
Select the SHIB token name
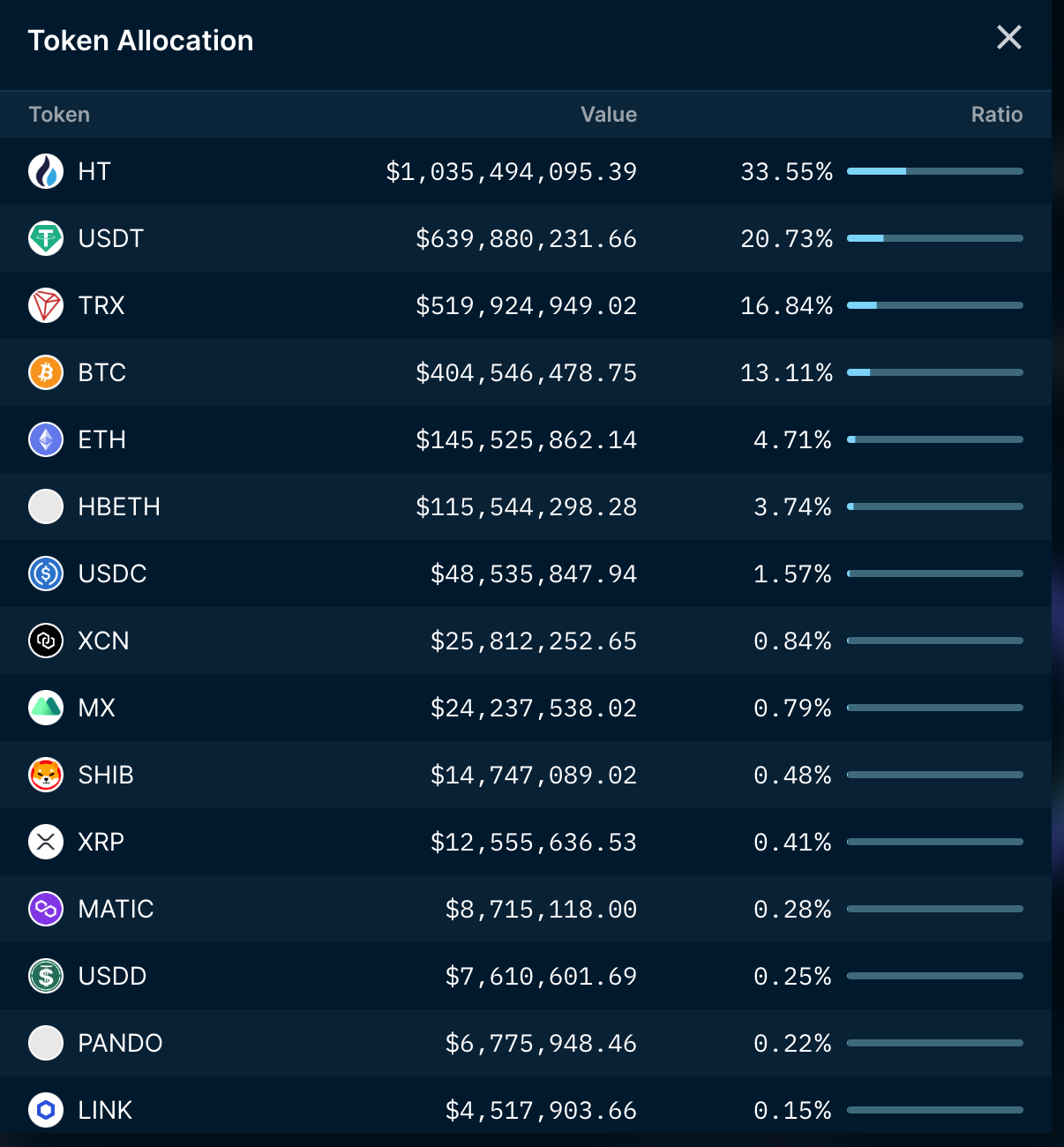click(106, 775)
